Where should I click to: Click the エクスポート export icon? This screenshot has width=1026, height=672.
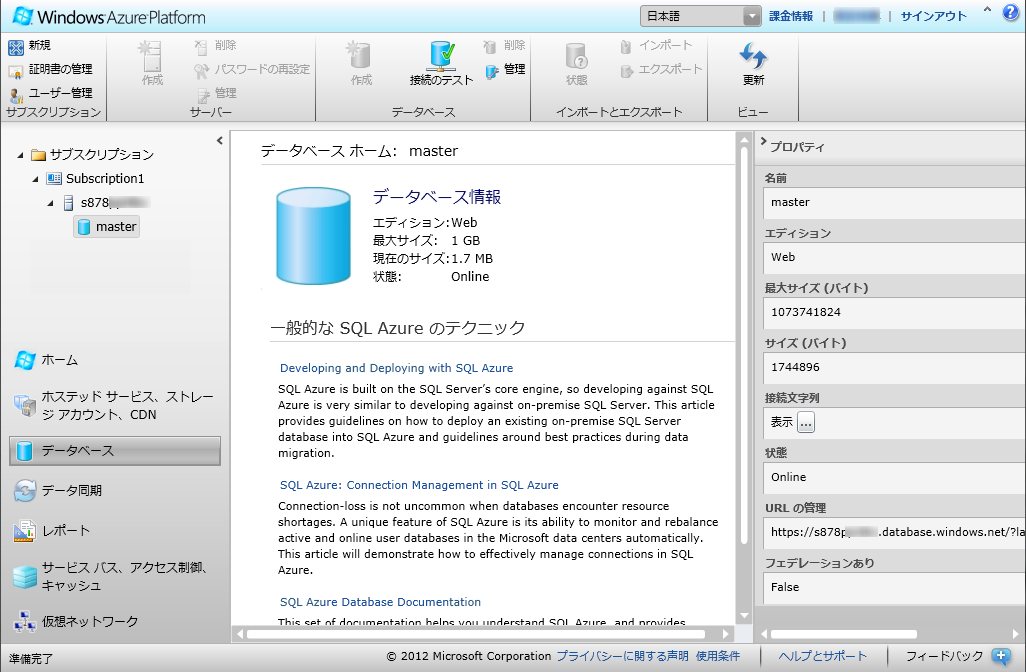(627, 70)
